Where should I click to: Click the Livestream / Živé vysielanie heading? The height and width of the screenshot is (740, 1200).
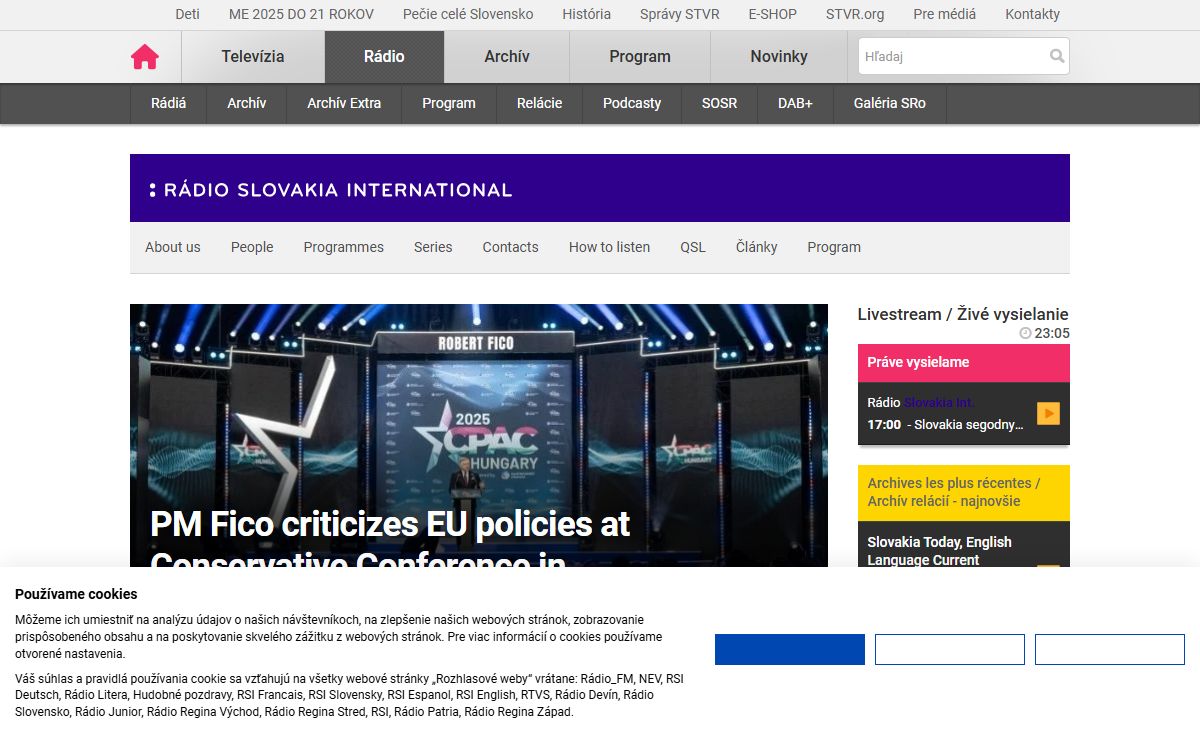(x=963, y=314)
